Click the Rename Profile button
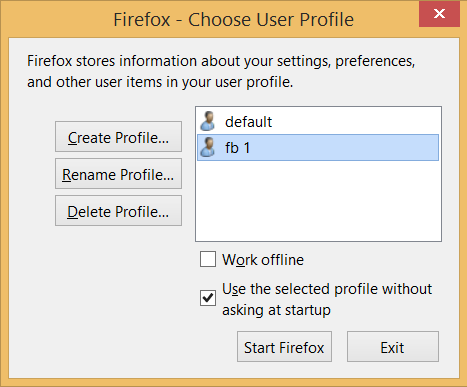This screenshot has width=467, height=387. (118, 174)
